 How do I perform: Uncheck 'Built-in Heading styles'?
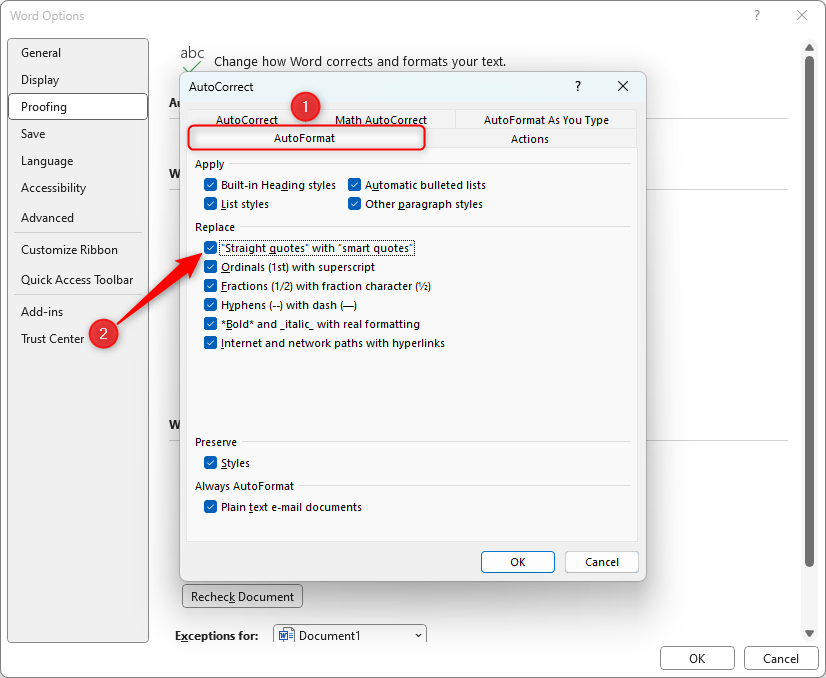pos(210,185)
